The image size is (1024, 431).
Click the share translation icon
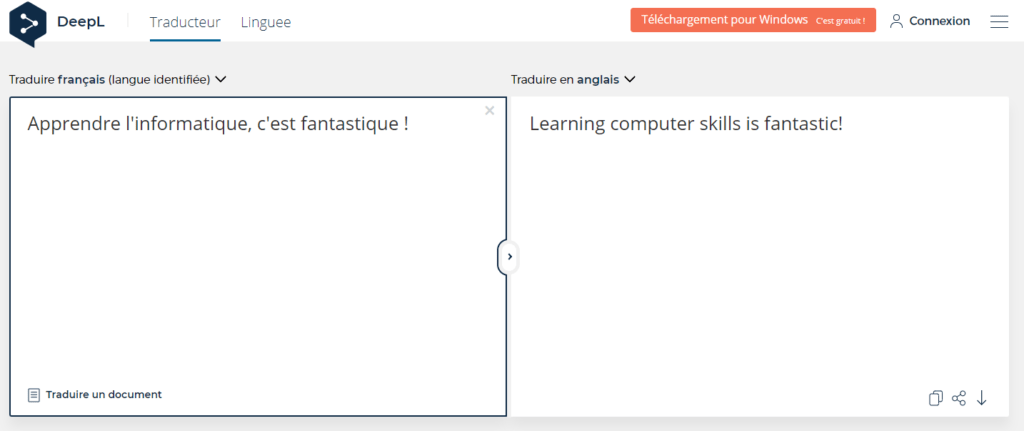tap(959, 398)
